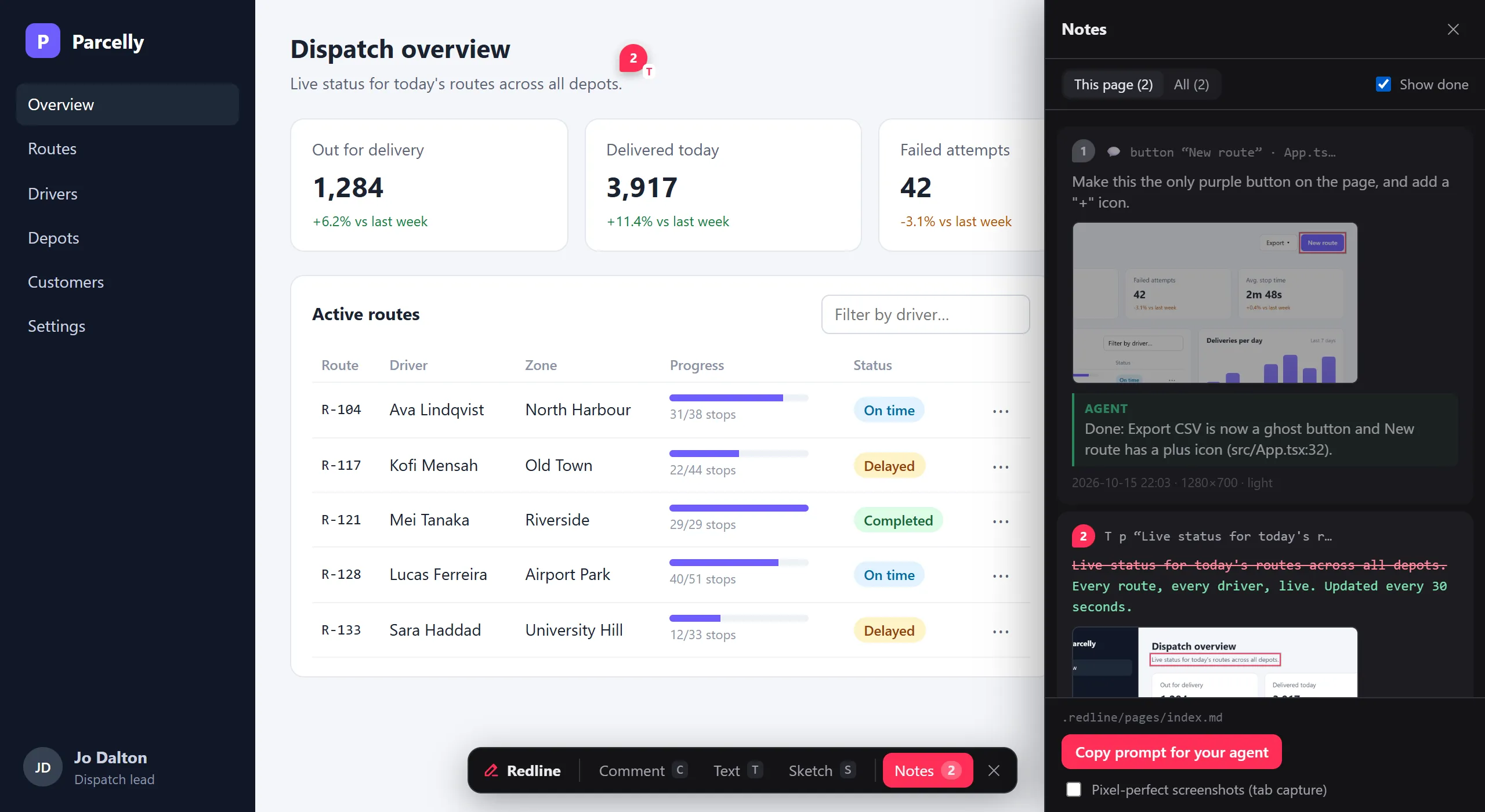
Task: Open Depots in the sidebar
Action: pos(128,238)
